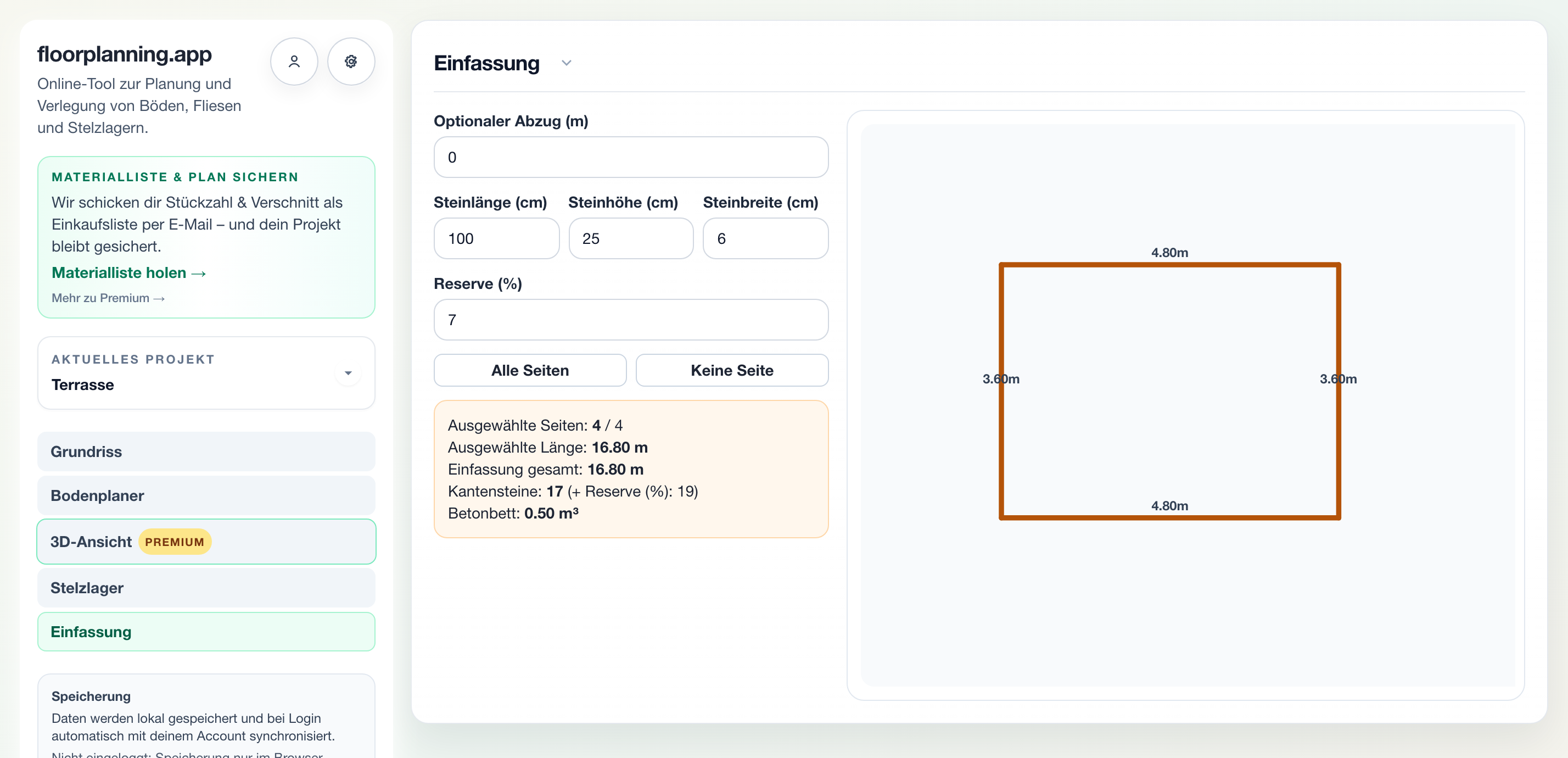Go to the Stelzlager section
The height and width of the screenshot is (758, 1568).
(x=206, y=588)
